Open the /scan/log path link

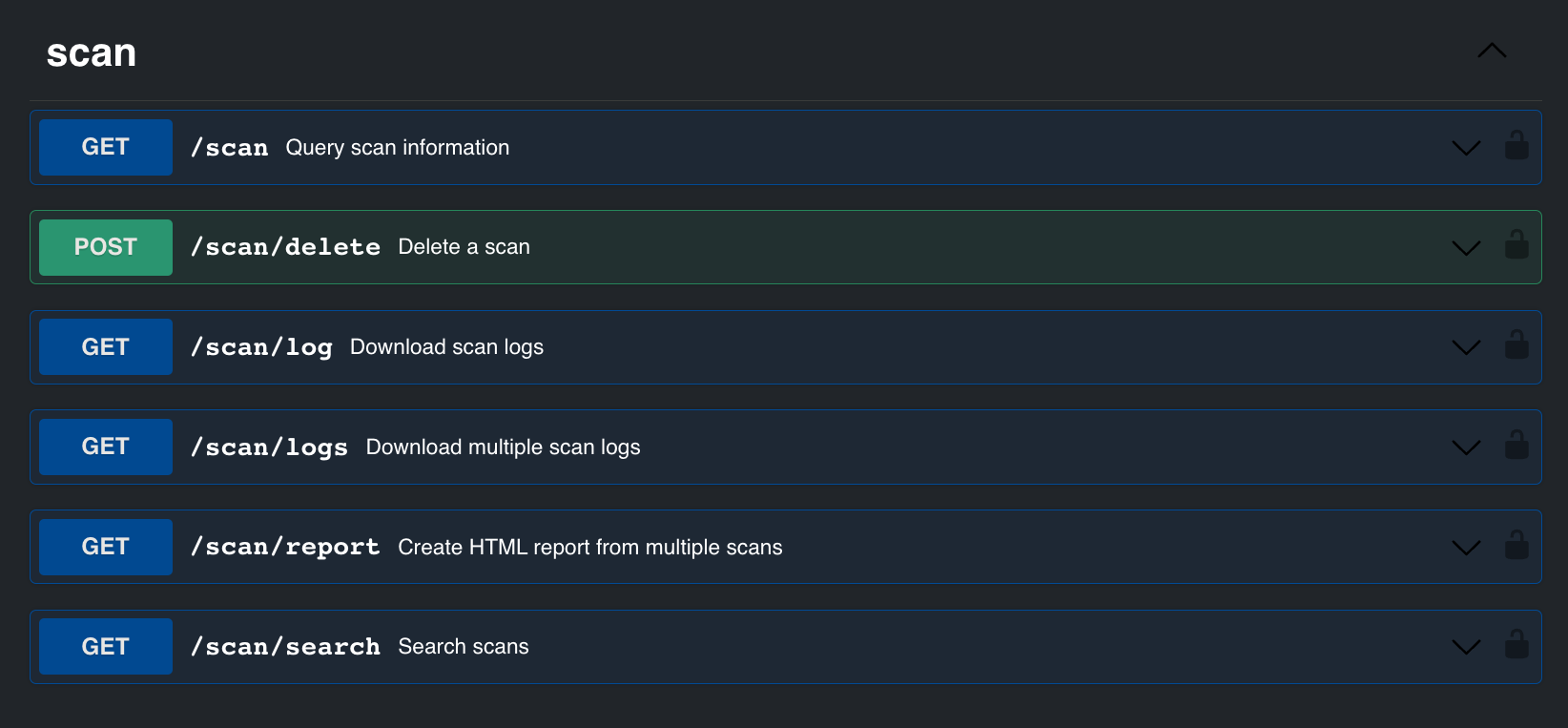coord(261,347)
